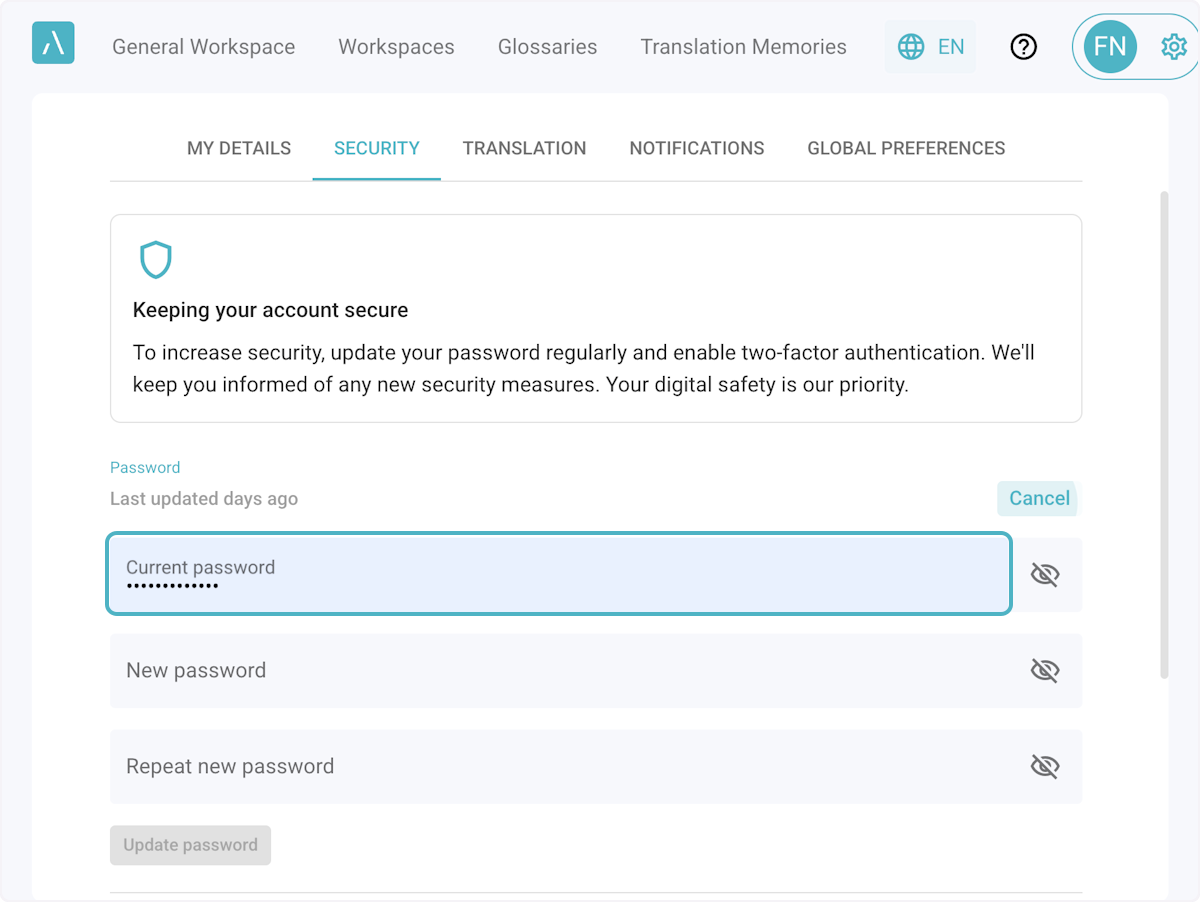The width and height of the screenshot is (1200, 902).
Task: Cancel the password change
Action: pyautogui.click(x=1038, y=498)
